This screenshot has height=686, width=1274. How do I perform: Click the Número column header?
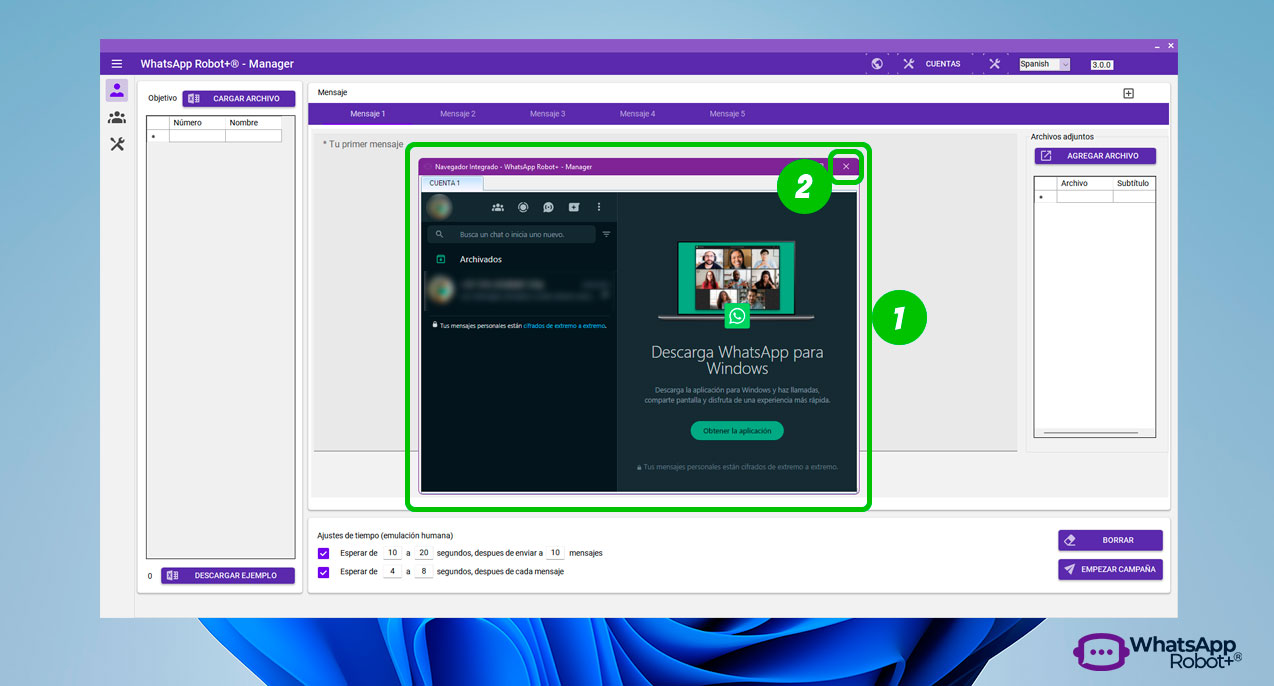[197, 123]
